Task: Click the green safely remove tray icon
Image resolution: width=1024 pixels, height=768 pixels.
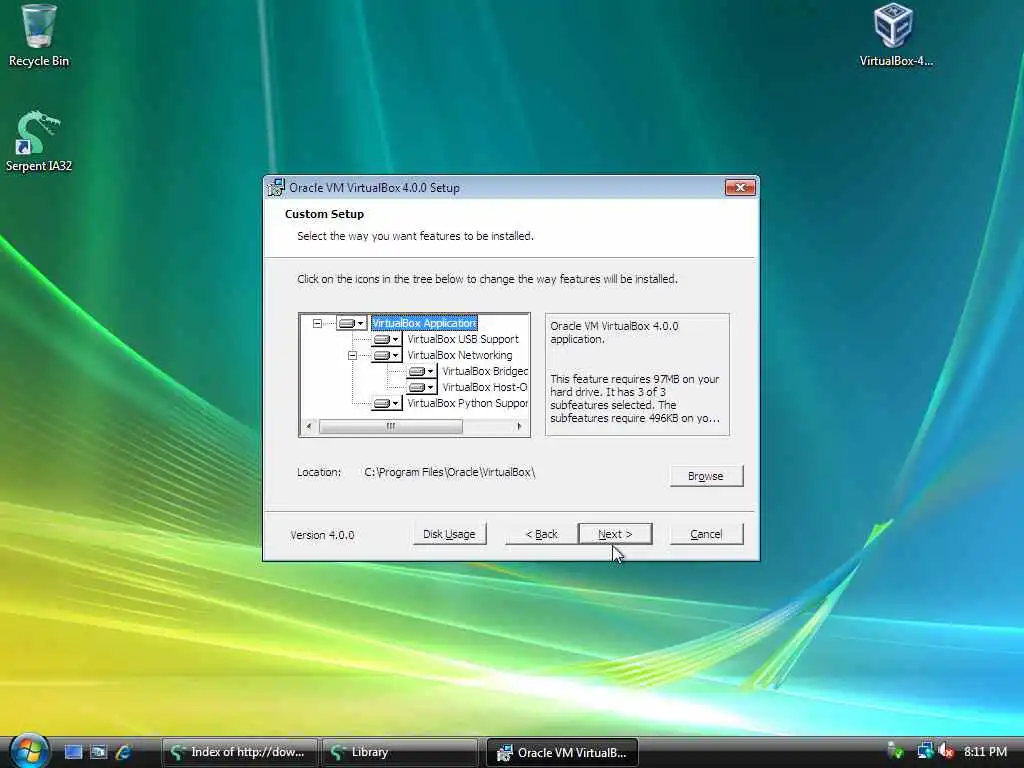Action: pyautogui.click(x=896, y=751)
